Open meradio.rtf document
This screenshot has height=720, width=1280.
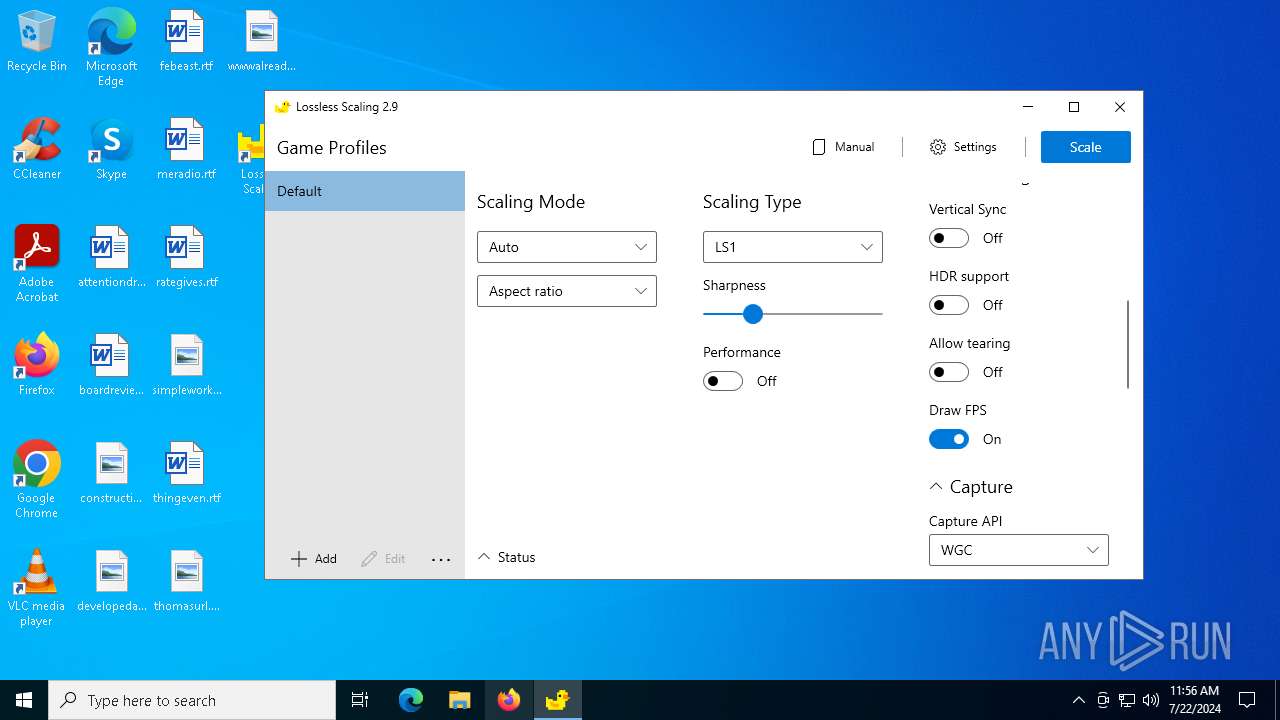pyautogui.click(x=186, y=150)
